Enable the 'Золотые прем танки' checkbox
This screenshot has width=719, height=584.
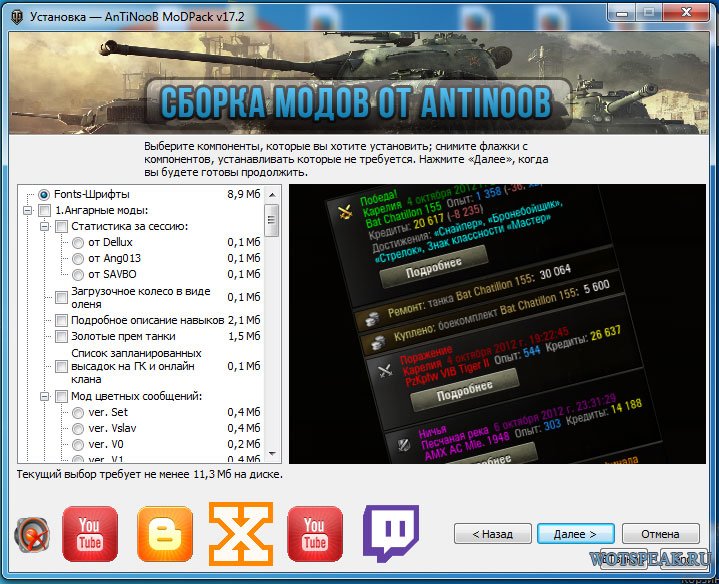tap(62, 336)
